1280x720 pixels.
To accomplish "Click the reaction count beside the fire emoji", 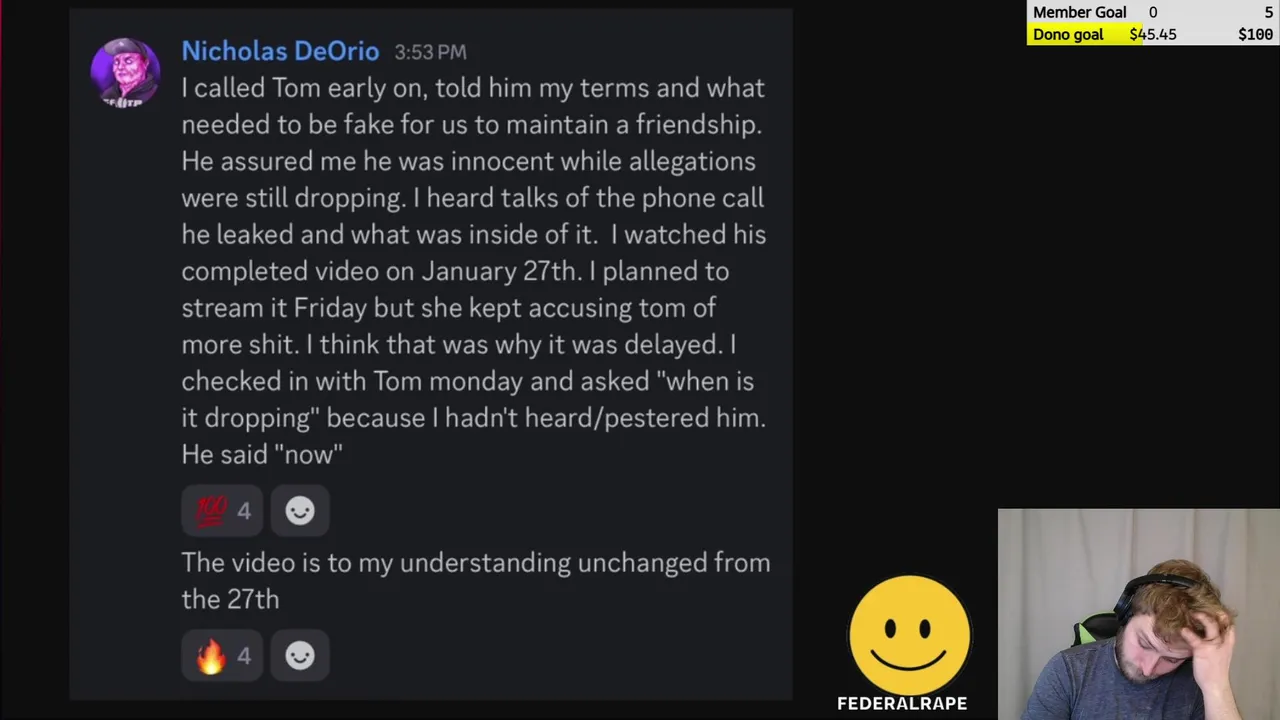I will [x=244, y=656].
